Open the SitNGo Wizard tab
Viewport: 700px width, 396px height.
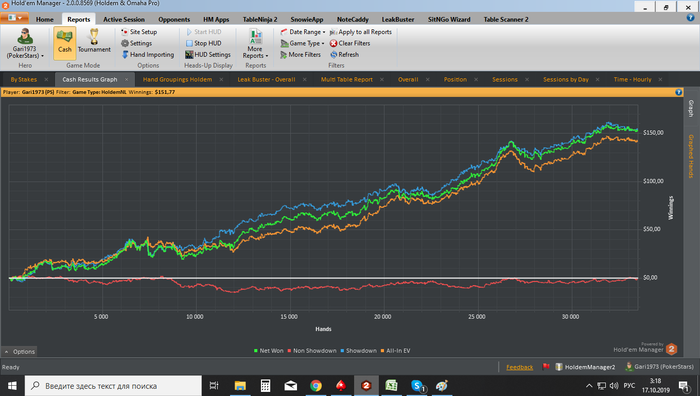pyautogui.click(x=449, y=19)
